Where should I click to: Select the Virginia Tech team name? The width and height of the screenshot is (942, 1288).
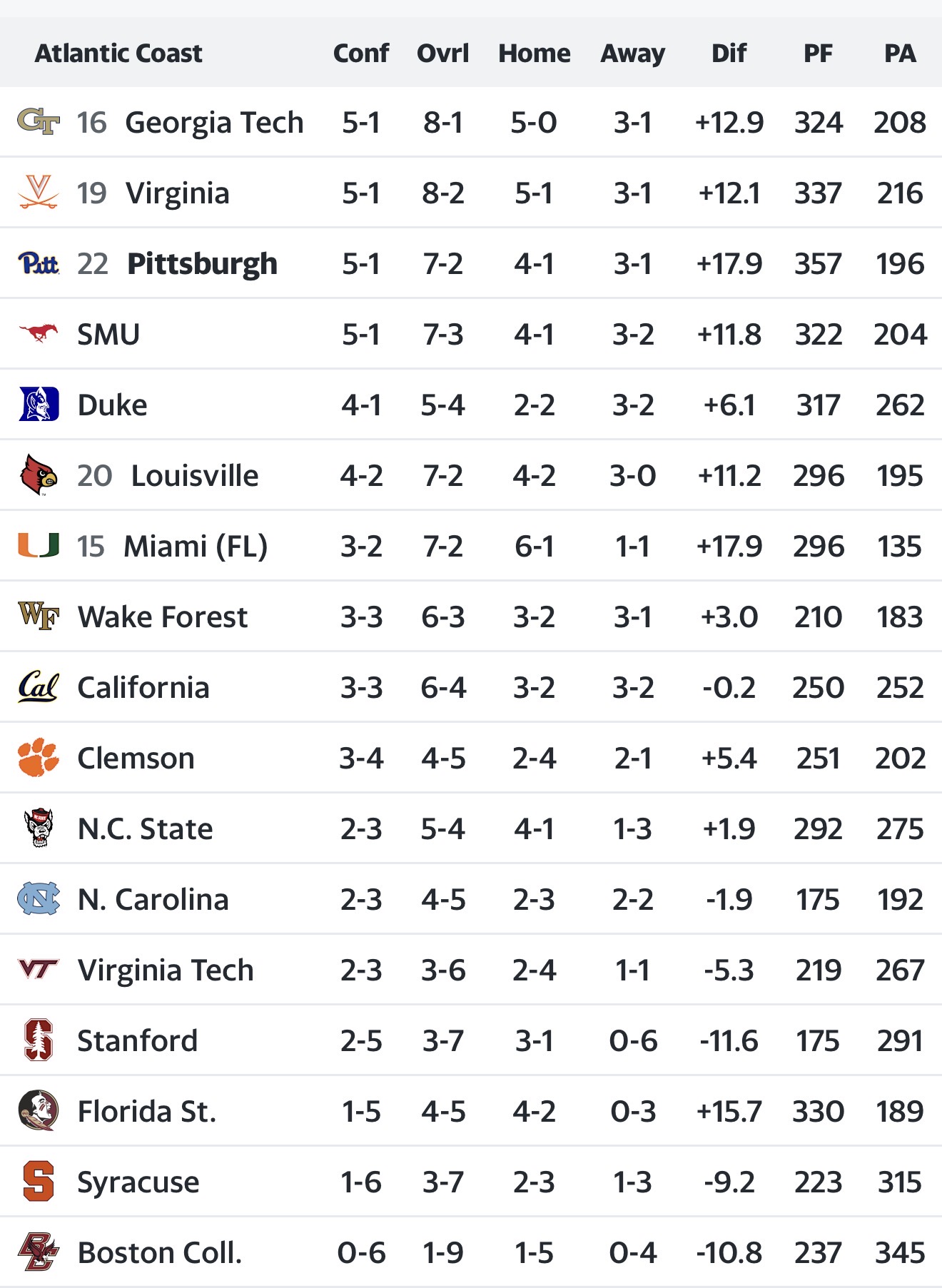point(166,970)
